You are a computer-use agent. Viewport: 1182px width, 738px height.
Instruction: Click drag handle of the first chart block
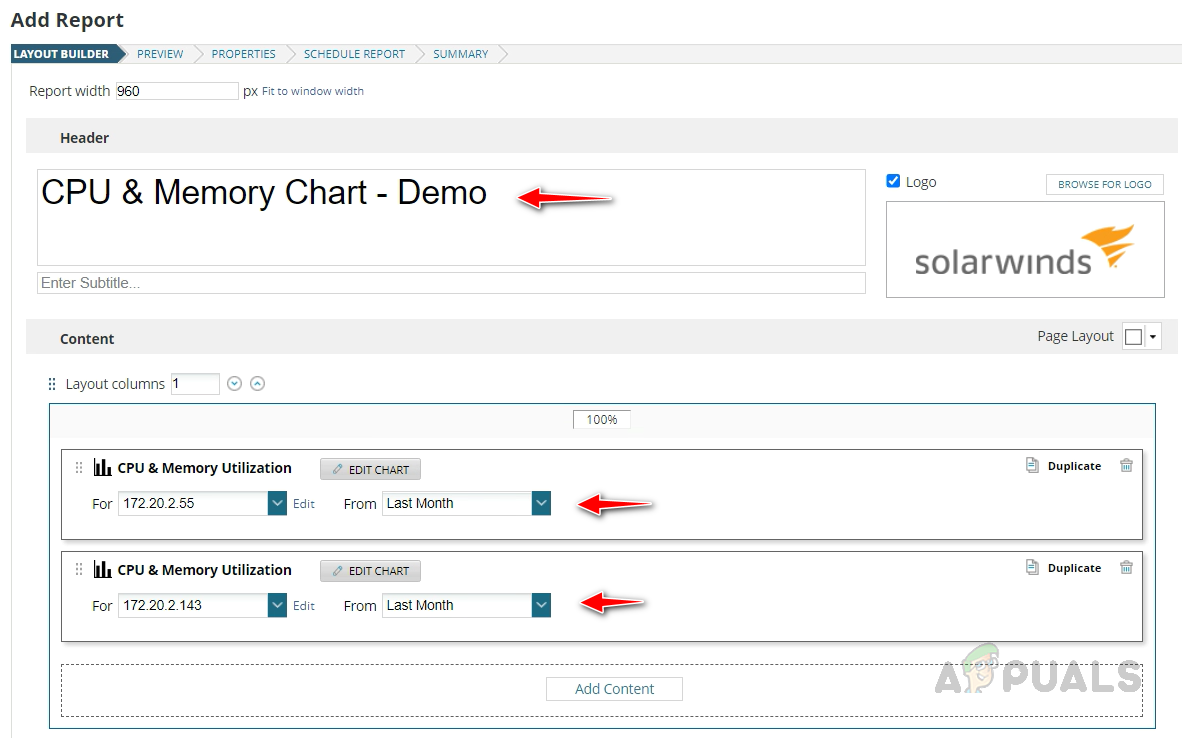(x=79, y=467)
